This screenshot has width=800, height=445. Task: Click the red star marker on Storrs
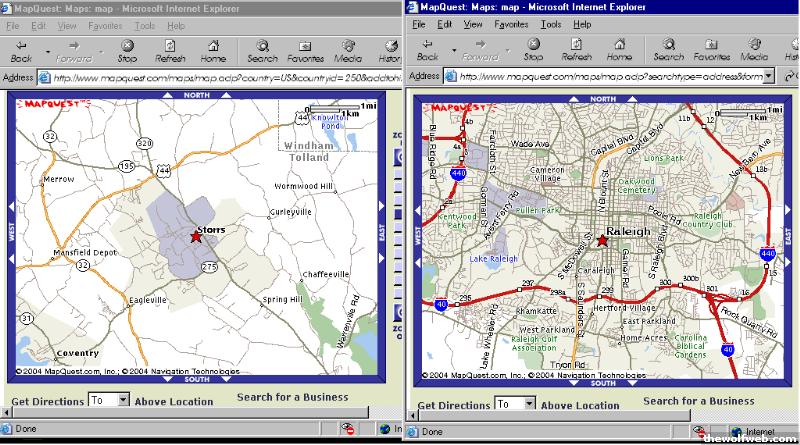[x=196, y=236]
